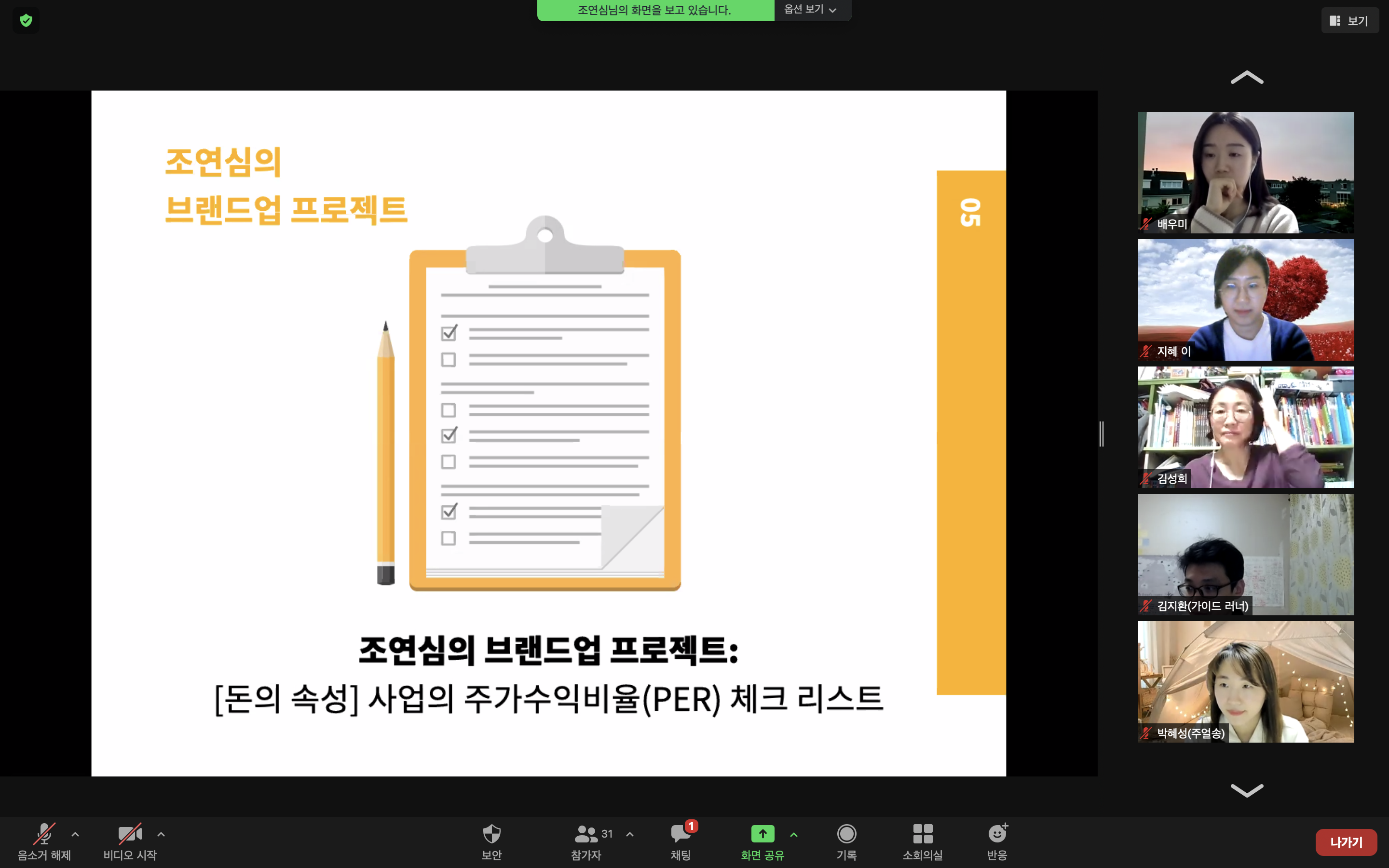Start video (비디오 시작) camera toggle
Viewport: 1389px width, 868px height.
coord(130,834)
